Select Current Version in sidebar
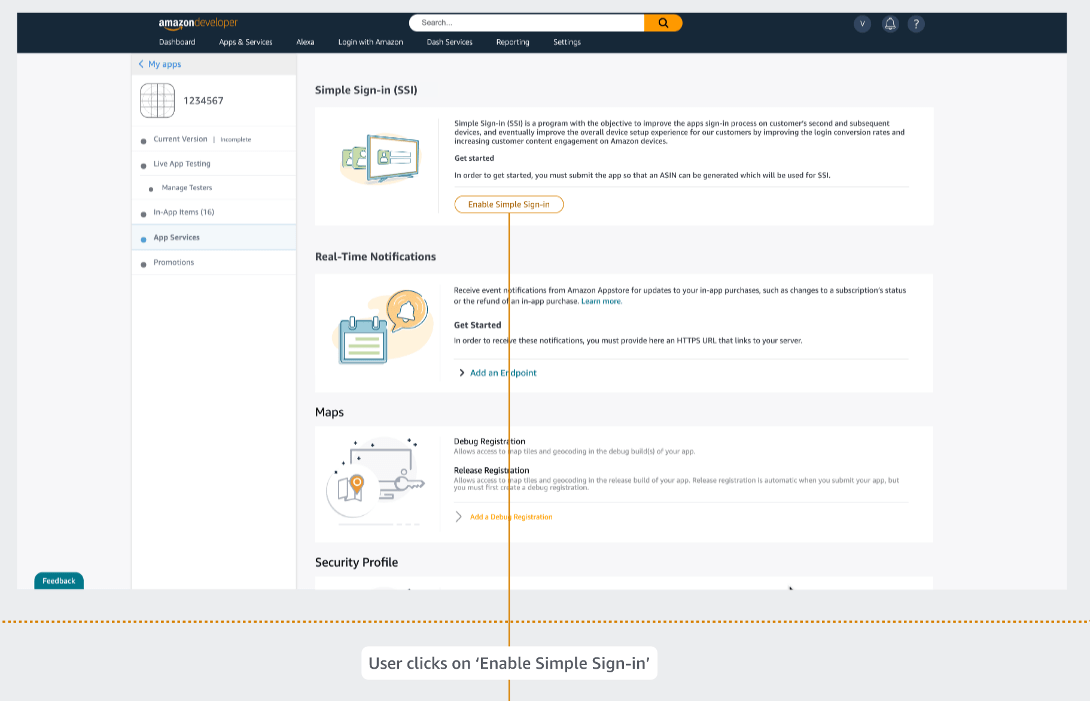 (x=180, y=139)
